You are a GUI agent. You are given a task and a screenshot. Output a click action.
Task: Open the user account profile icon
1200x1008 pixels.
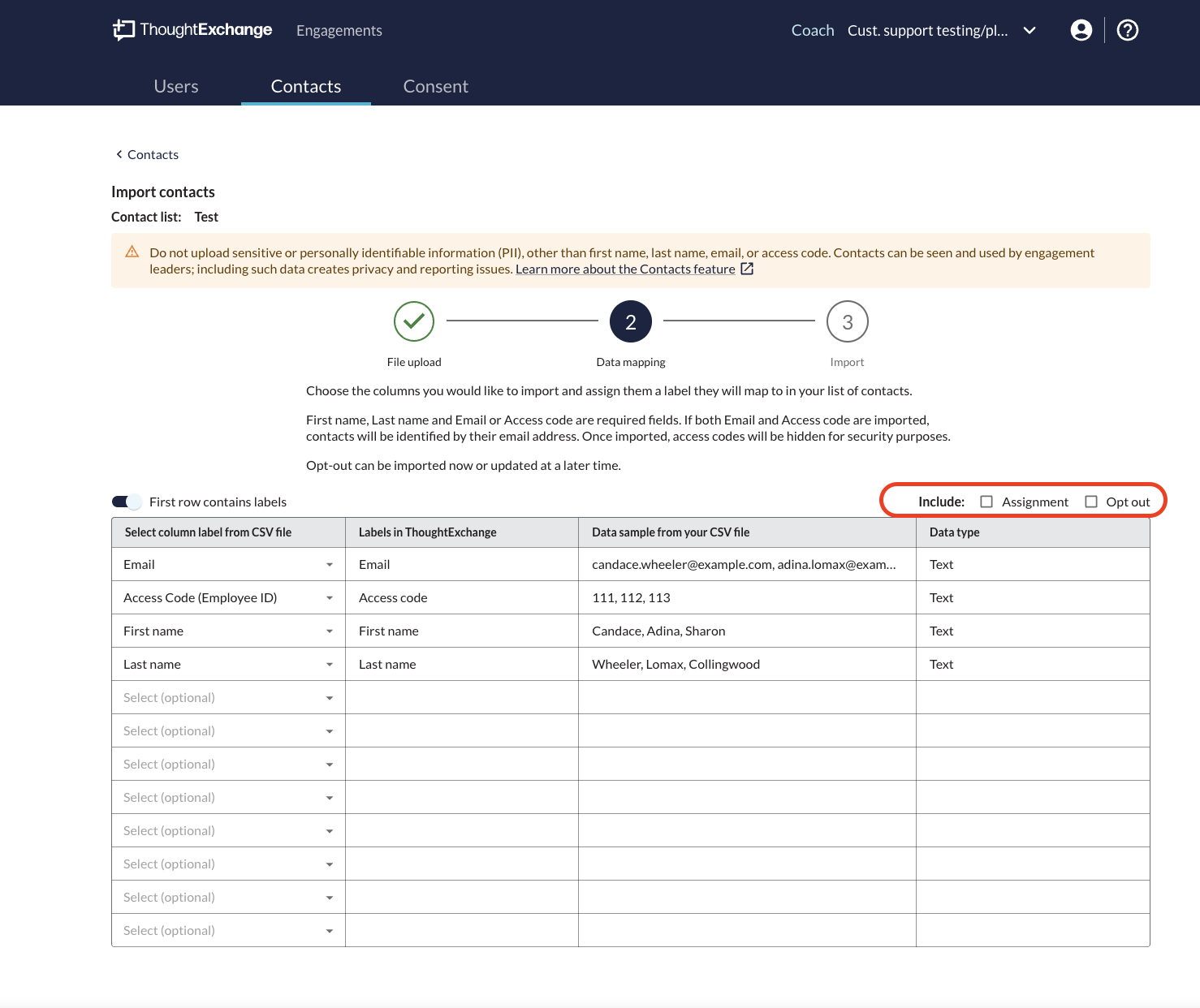click(x=1081, y=30)
